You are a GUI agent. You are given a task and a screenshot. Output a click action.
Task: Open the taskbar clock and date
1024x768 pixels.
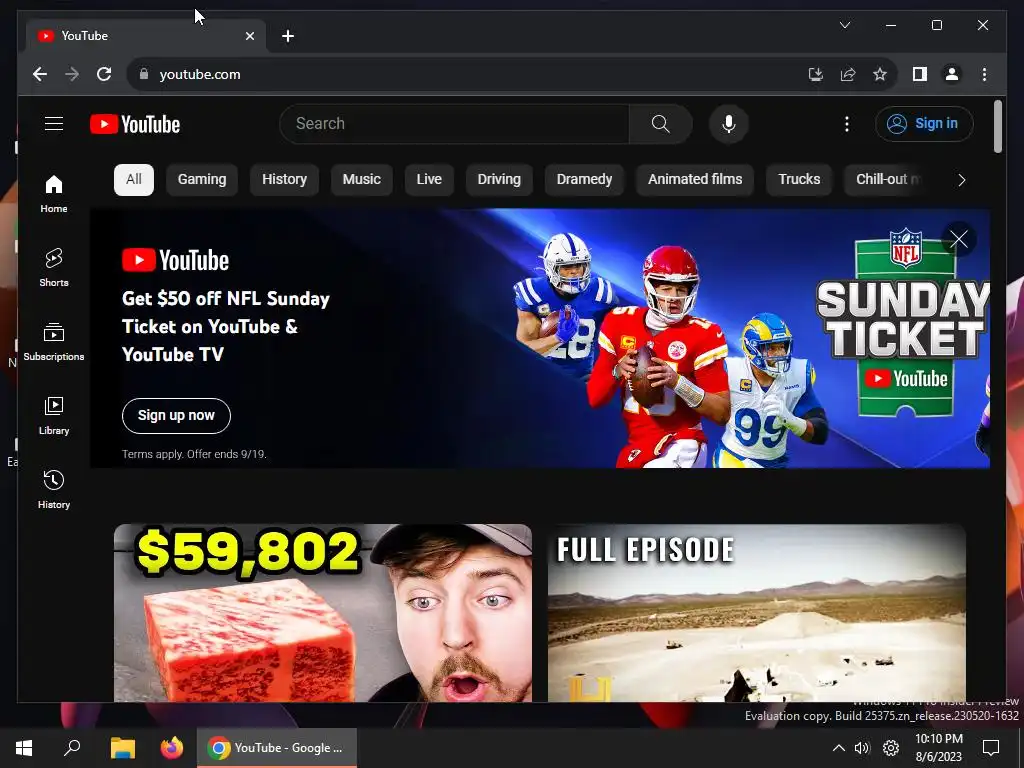click(x=938, y=748)
